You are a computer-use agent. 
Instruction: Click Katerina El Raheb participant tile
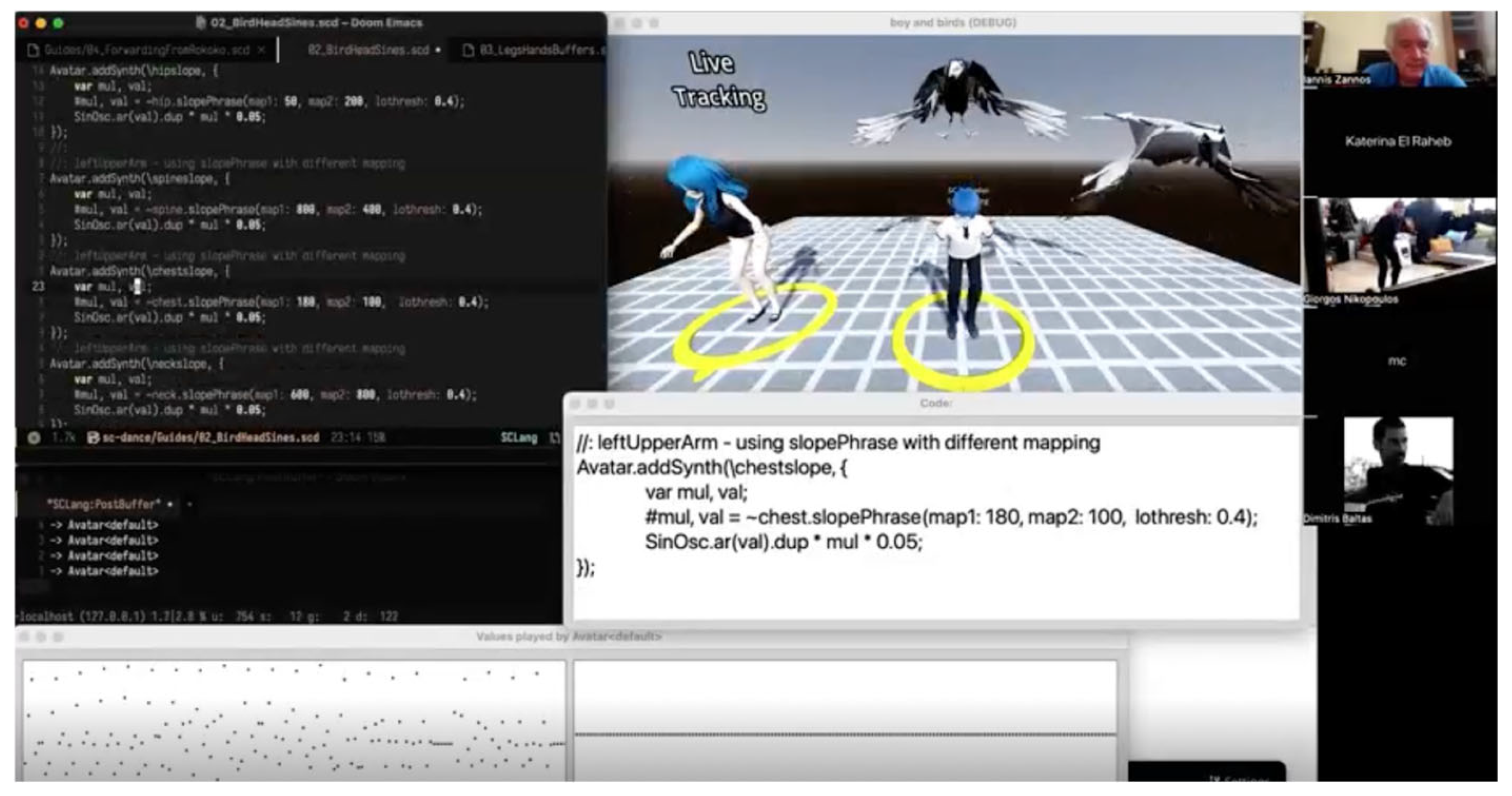1399,142
